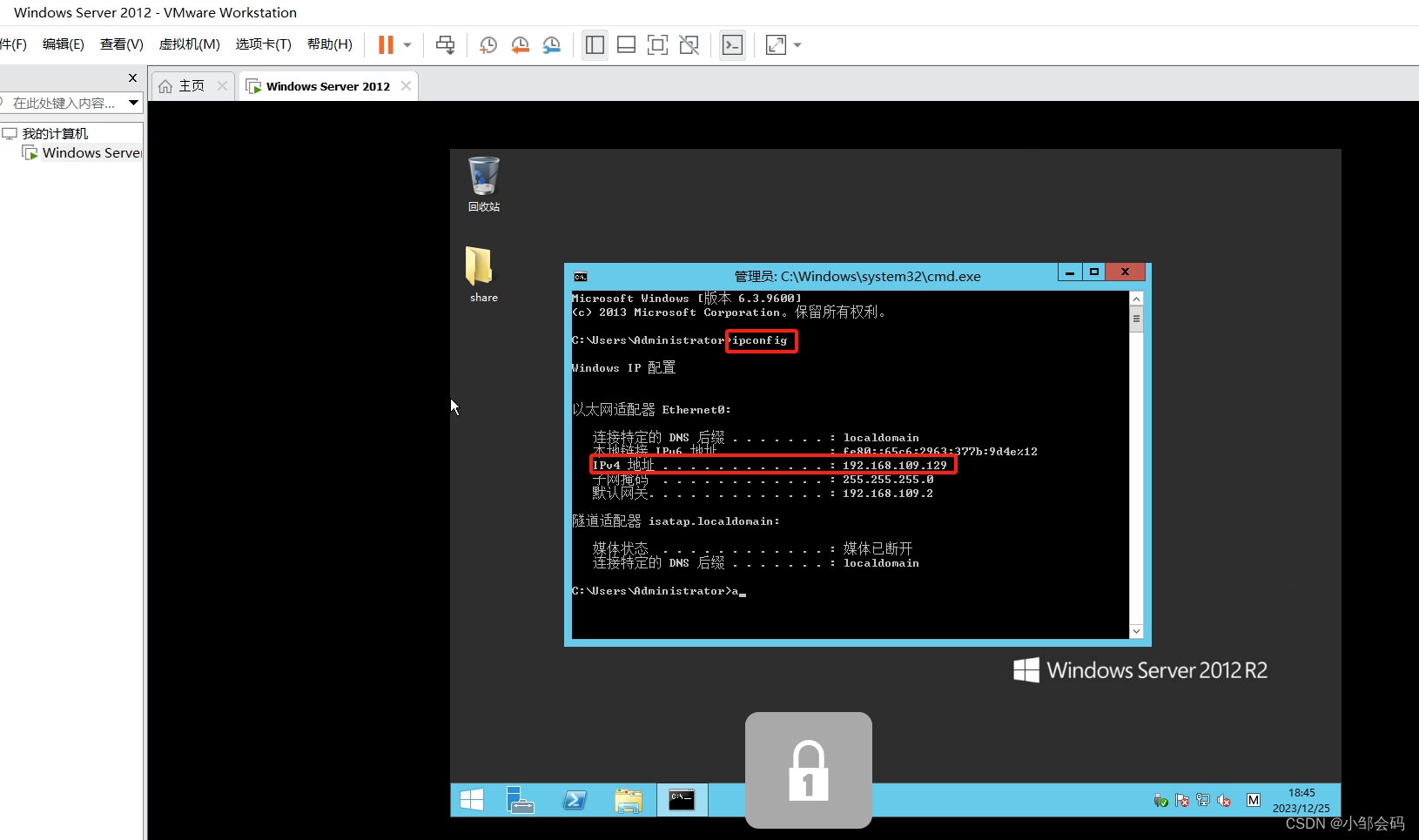Open the library search dropdown arrow
Image resolution: width=1419 pixels, height=840 pixels.
[133, 103]
